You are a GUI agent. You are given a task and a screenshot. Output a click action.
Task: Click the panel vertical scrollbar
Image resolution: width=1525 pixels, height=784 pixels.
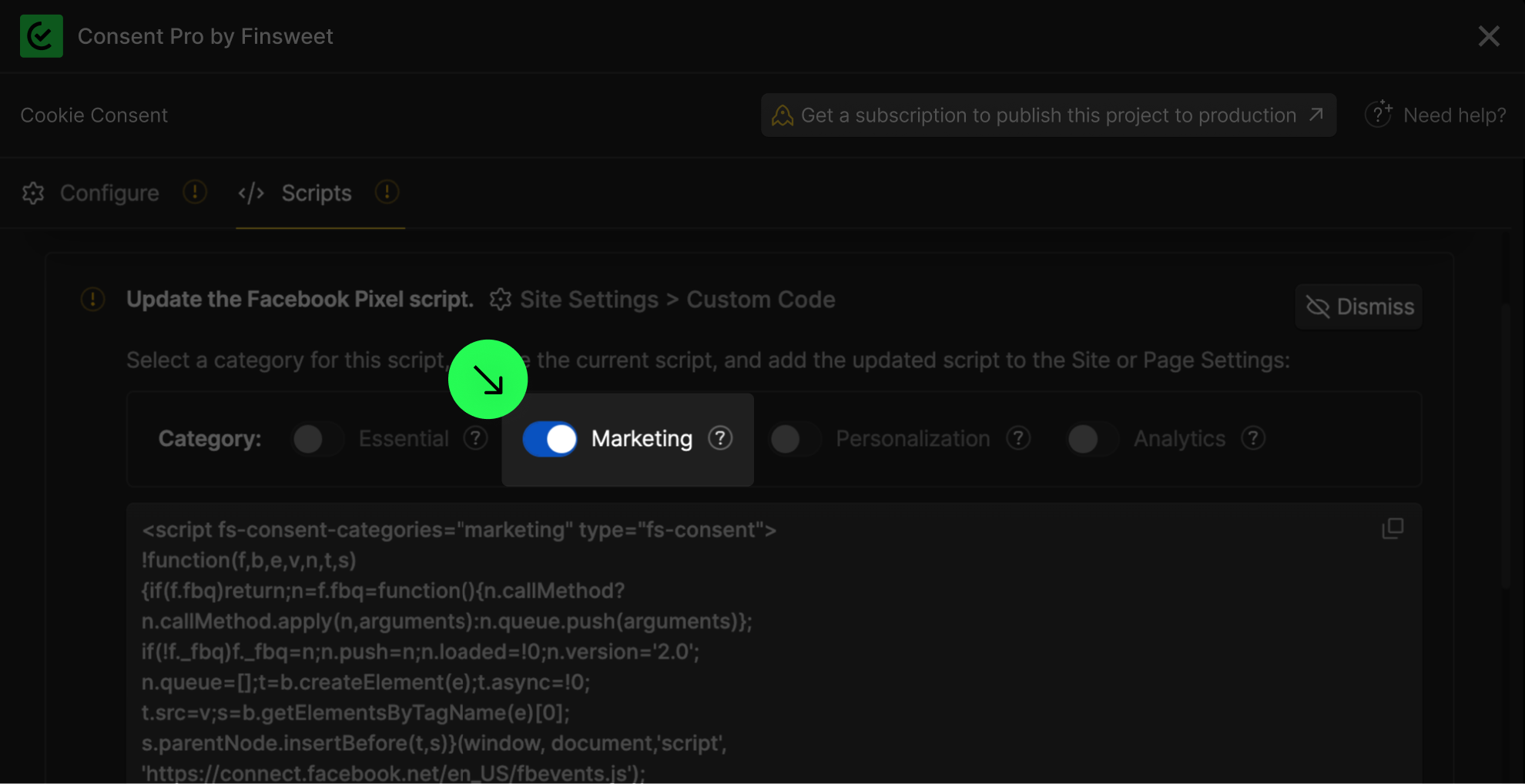(1506, 447)
